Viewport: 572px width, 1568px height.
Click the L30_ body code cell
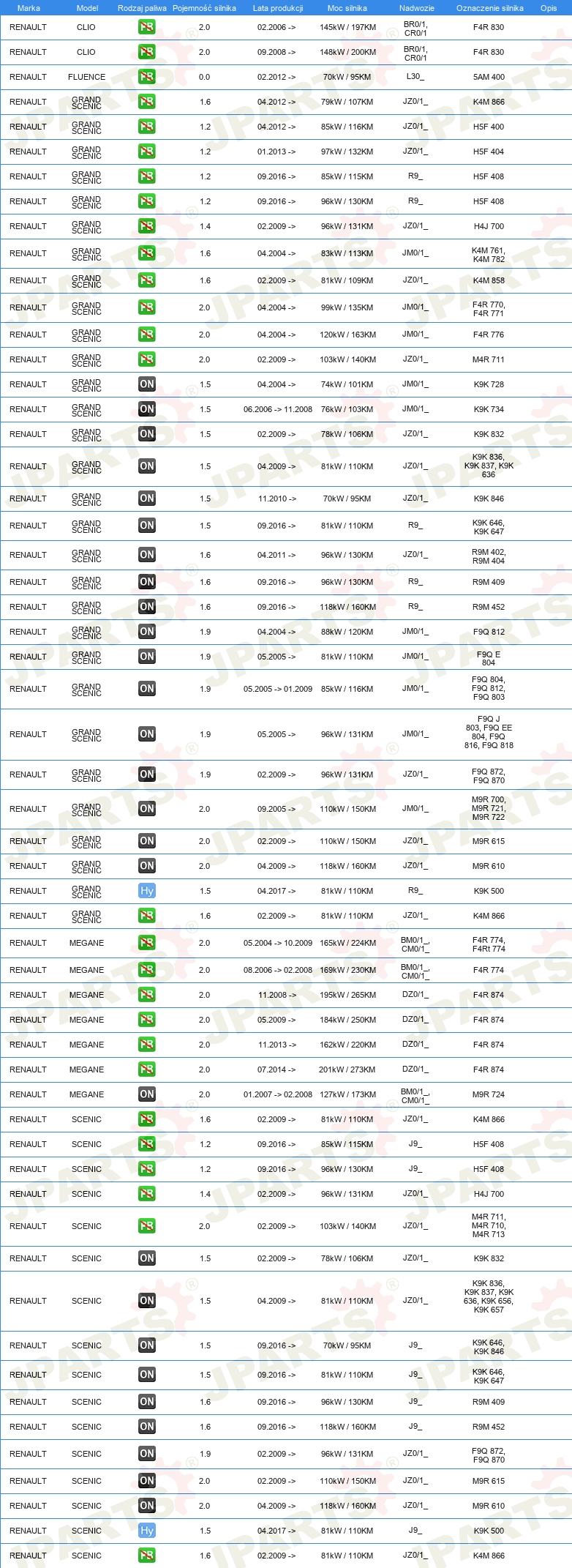click(x=415, y=76)
